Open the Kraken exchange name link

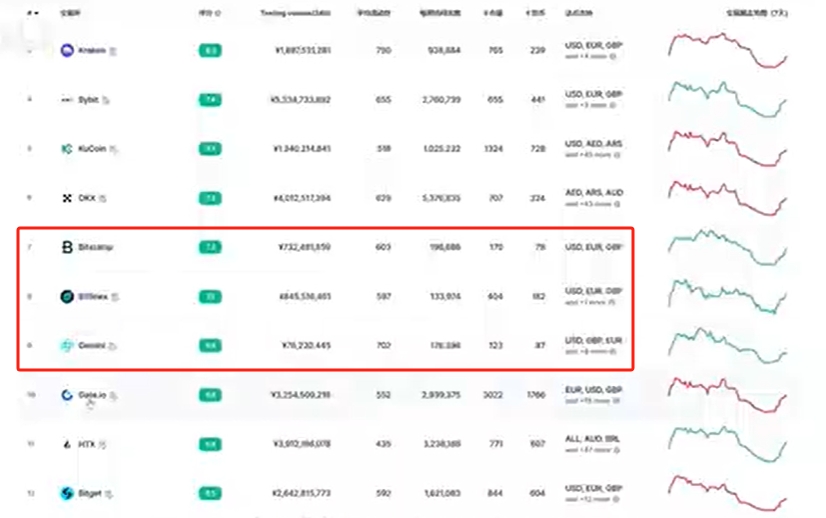pos(92,51)
